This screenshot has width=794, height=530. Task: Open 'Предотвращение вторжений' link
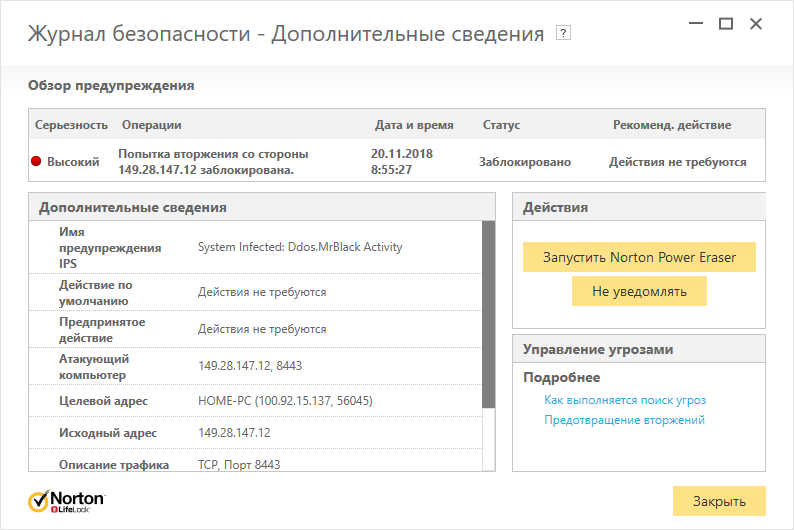point(625,420)
